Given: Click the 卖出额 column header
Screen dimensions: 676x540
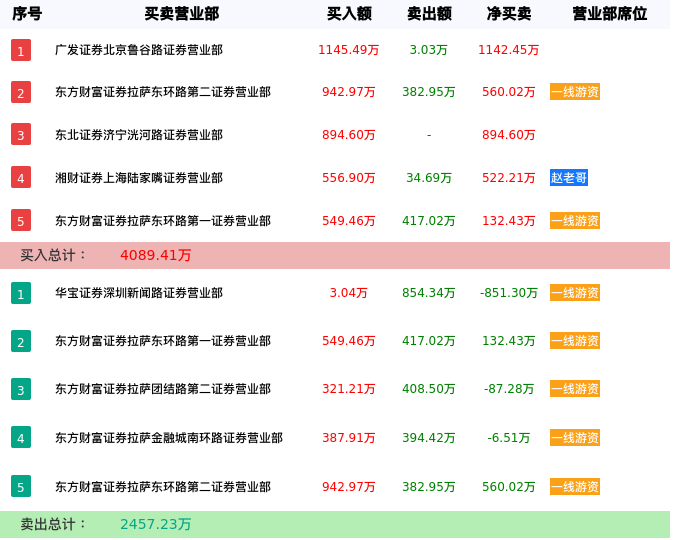Looking at the screenshot, I should click(429, 14).
